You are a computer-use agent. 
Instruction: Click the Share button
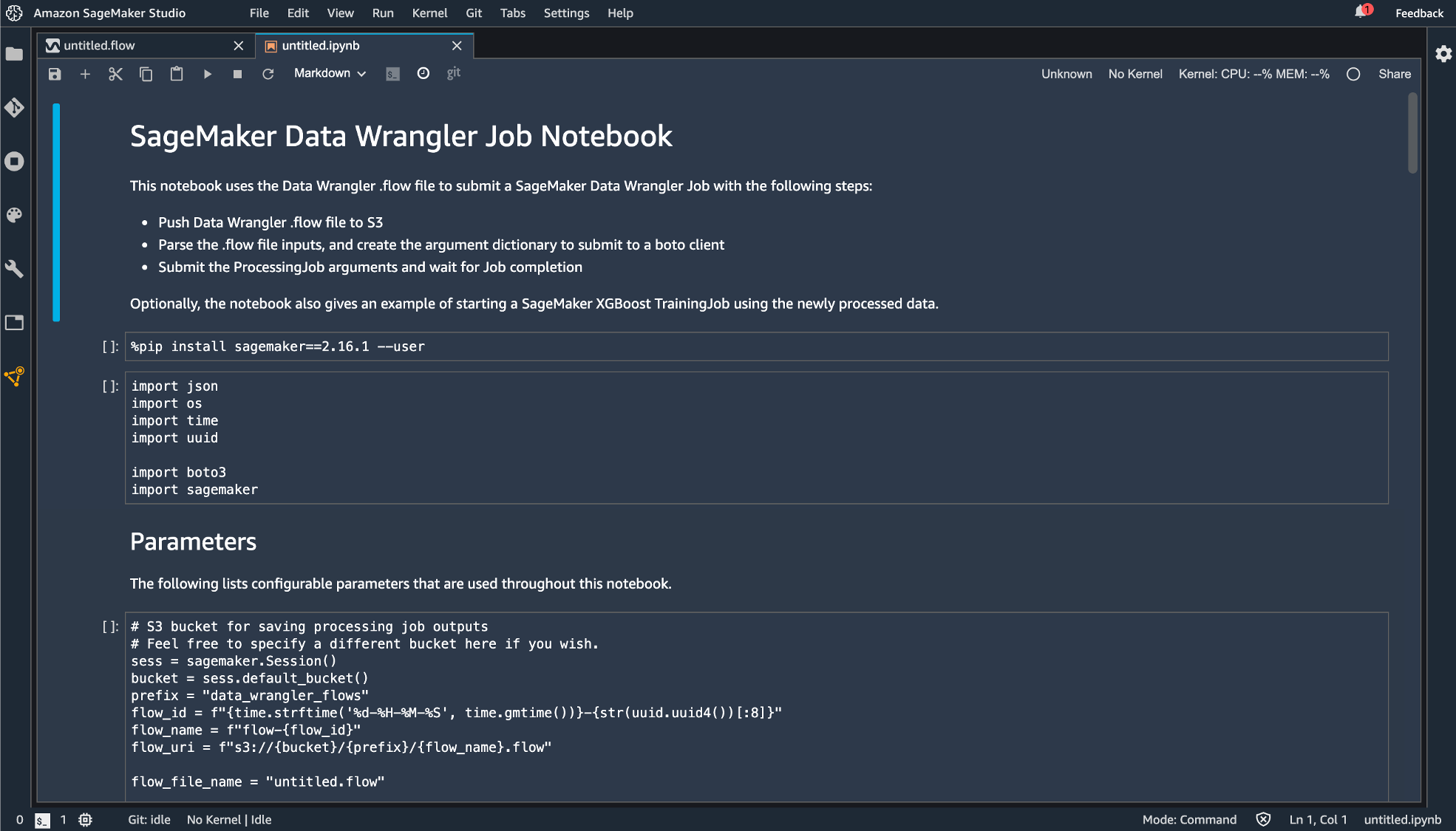(x=1394, y=74)
